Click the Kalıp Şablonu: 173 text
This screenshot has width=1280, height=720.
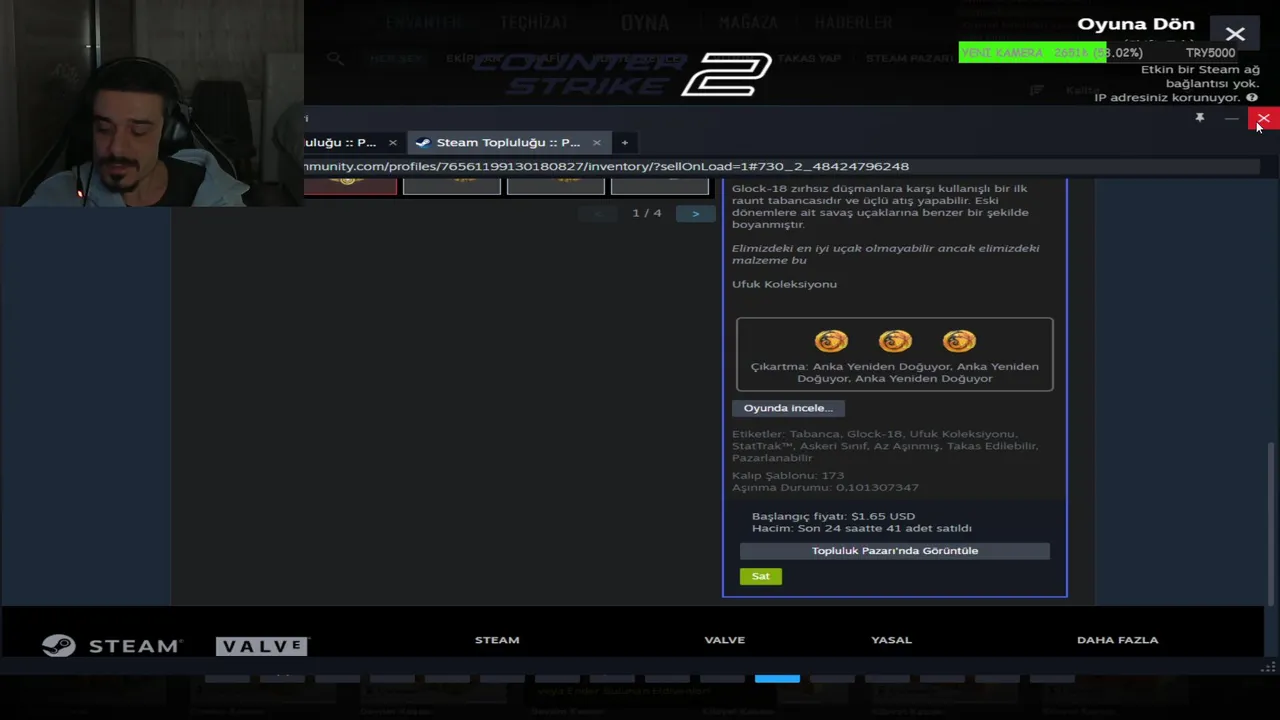coord(788,475)
